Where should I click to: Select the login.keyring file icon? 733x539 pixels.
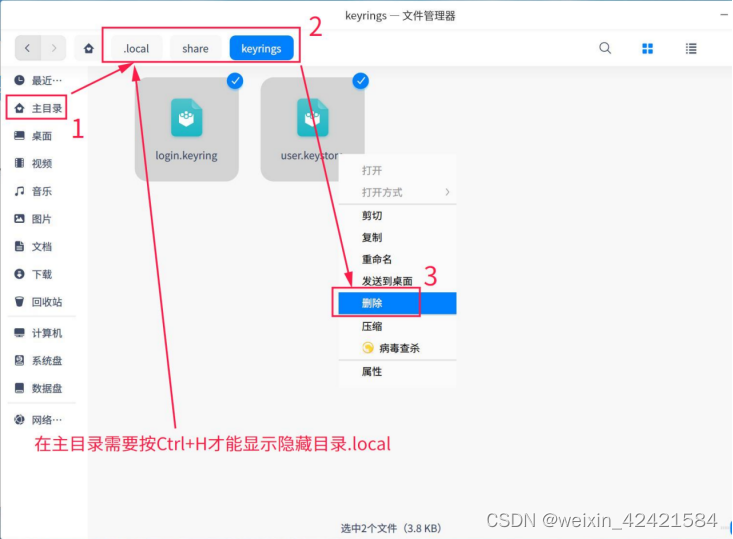(187, 118)
